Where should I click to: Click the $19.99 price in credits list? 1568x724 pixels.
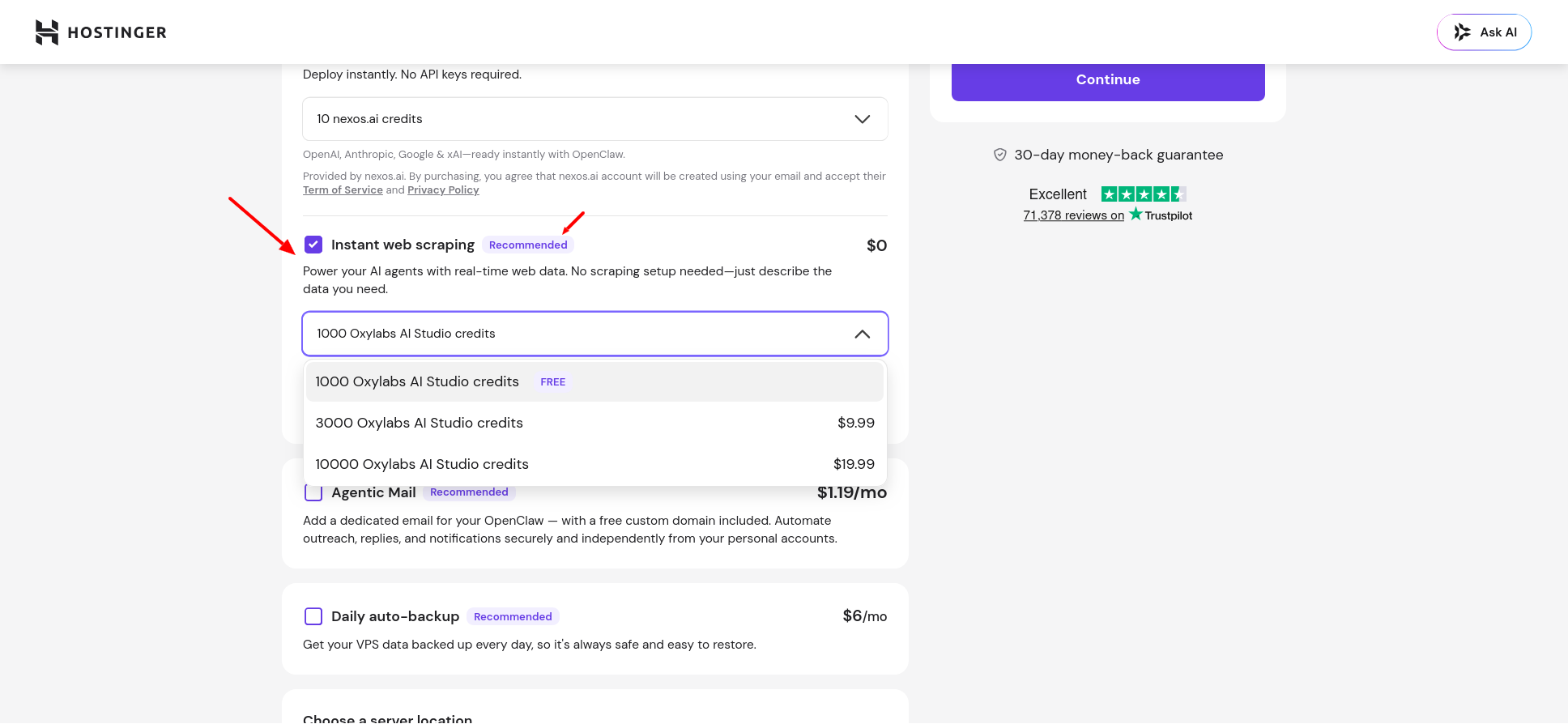(854, 464)
